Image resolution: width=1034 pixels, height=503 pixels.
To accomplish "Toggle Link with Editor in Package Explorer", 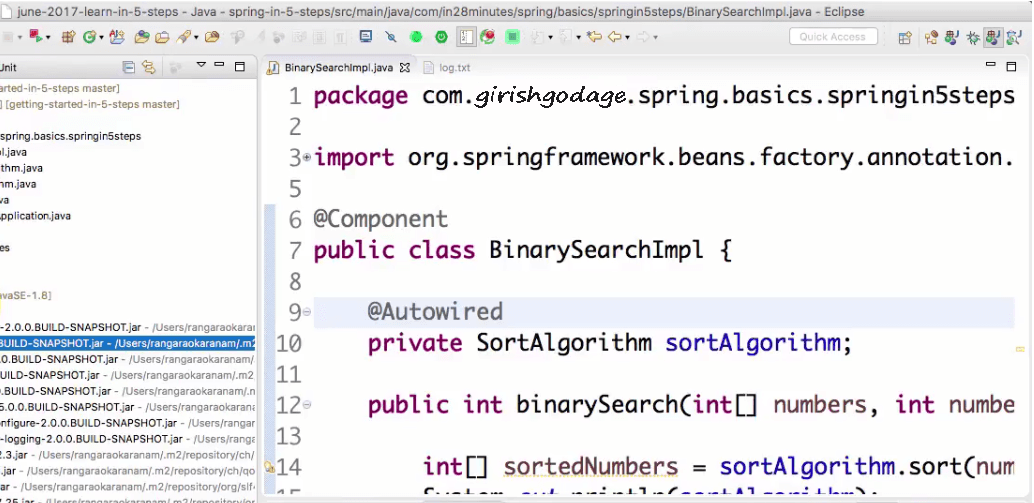I will click(149, 67).
